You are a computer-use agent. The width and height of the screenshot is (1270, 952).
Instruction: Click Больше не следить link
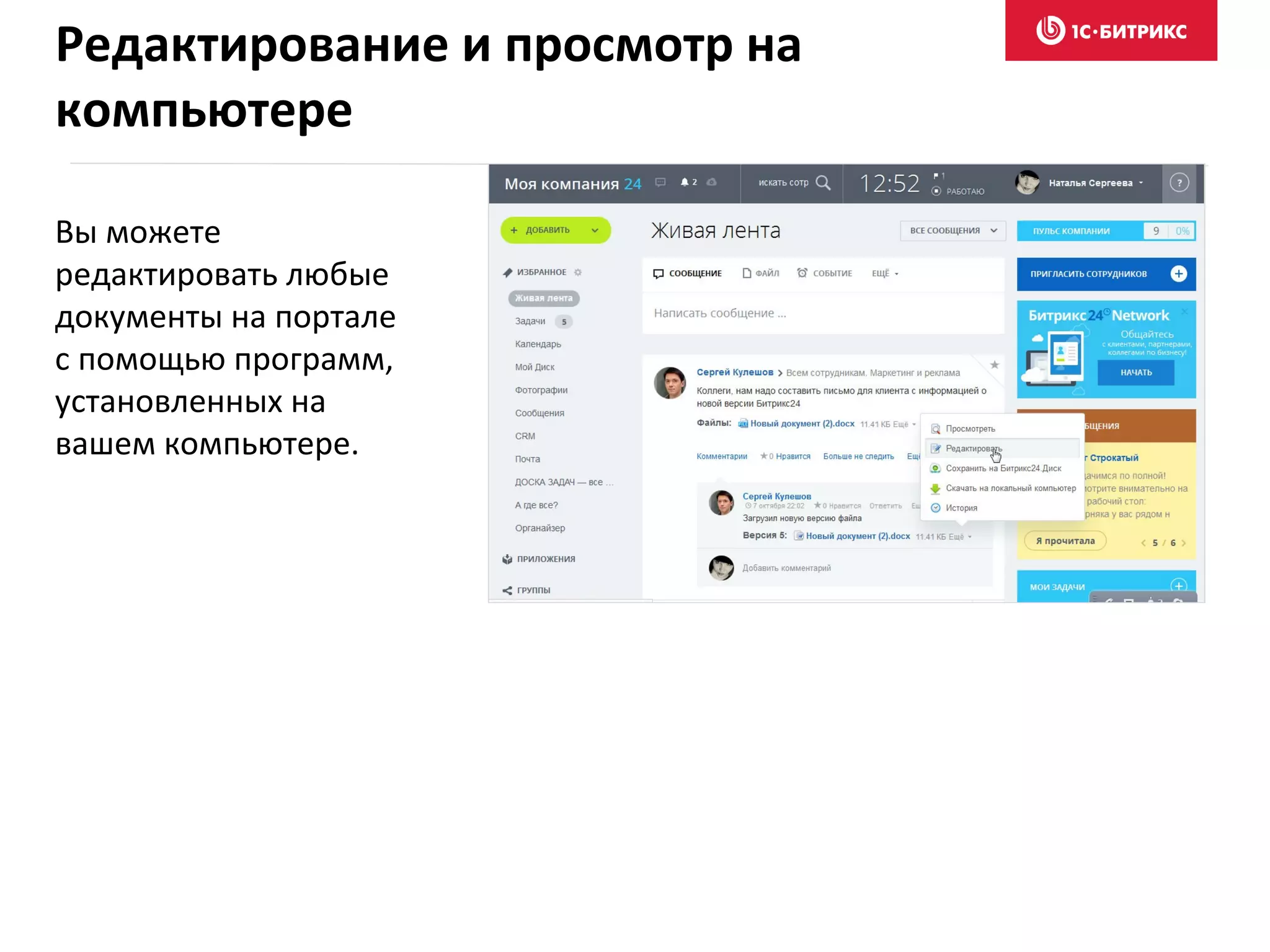pyautogui.click(x=858, y=457)
